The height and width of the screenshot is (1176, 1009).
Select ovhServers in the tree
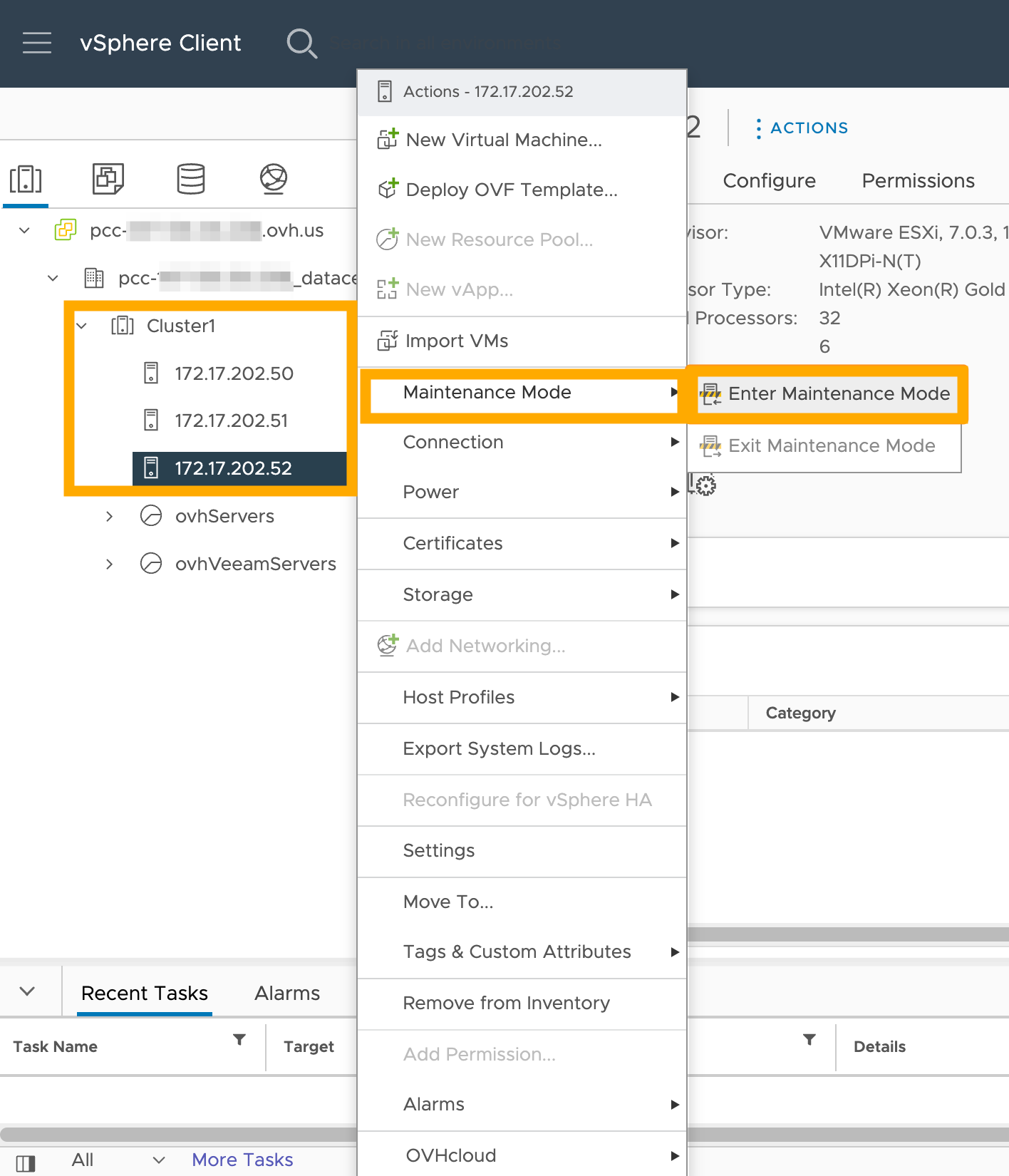(x=224, y=516)
